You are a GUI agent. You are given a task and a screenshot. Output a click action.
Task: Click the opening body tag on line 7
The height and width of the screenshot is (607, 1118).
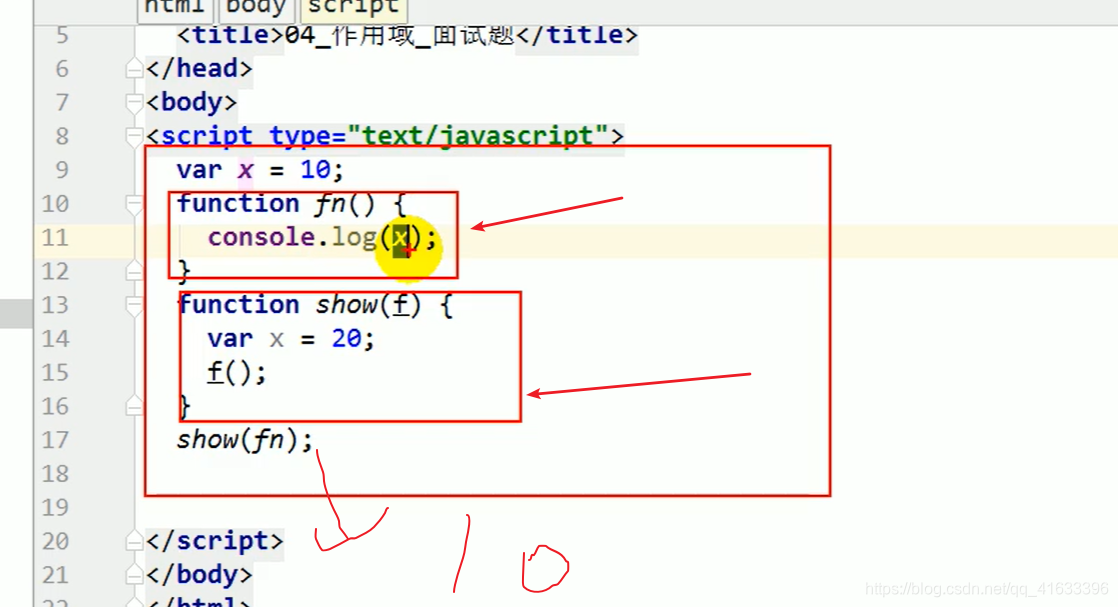coord(191,103)
